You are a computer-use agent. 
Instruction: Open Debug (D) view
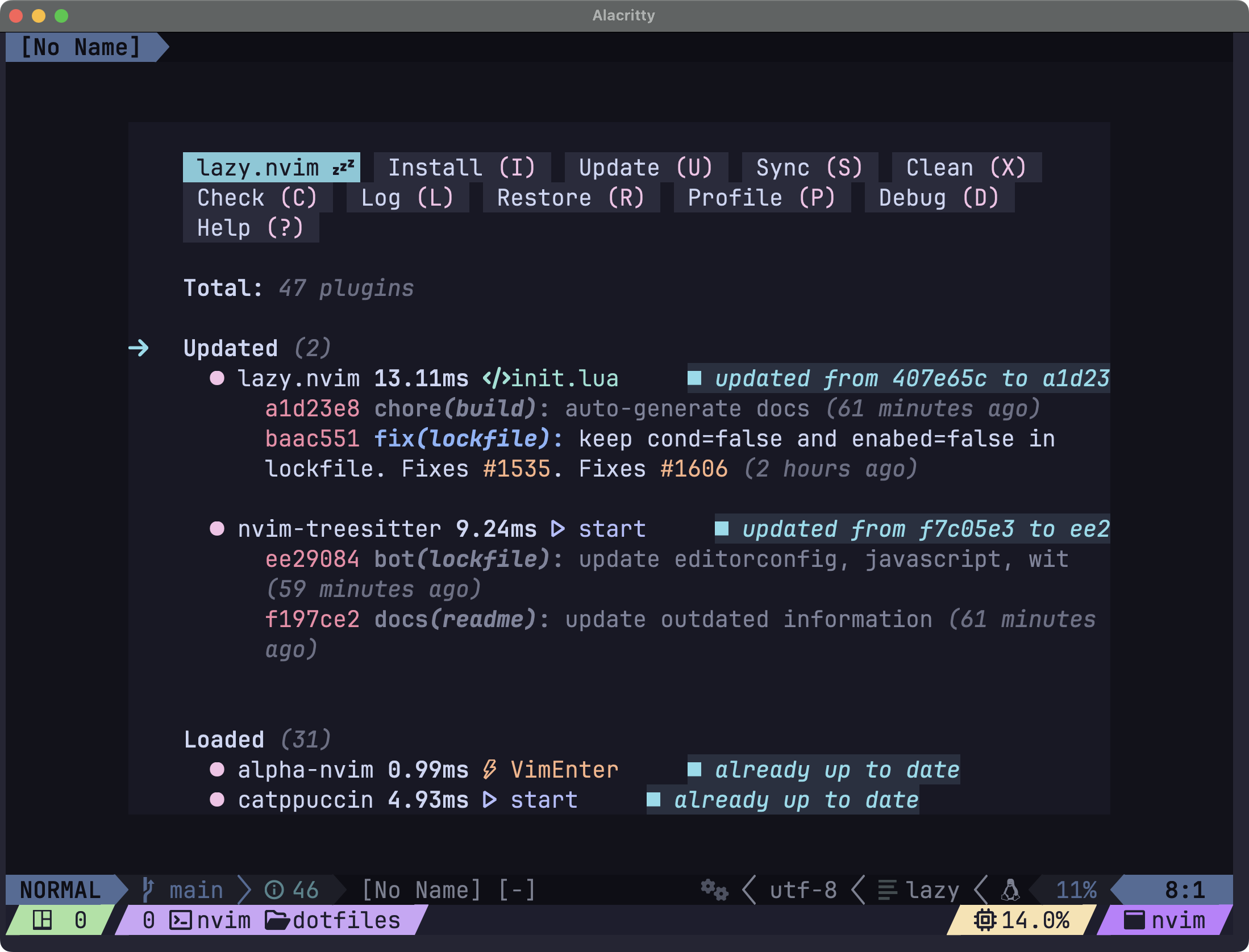939,198
